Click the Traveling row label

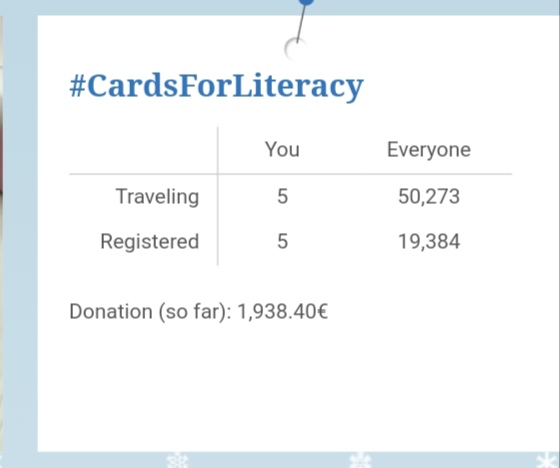tap(158, 197)
